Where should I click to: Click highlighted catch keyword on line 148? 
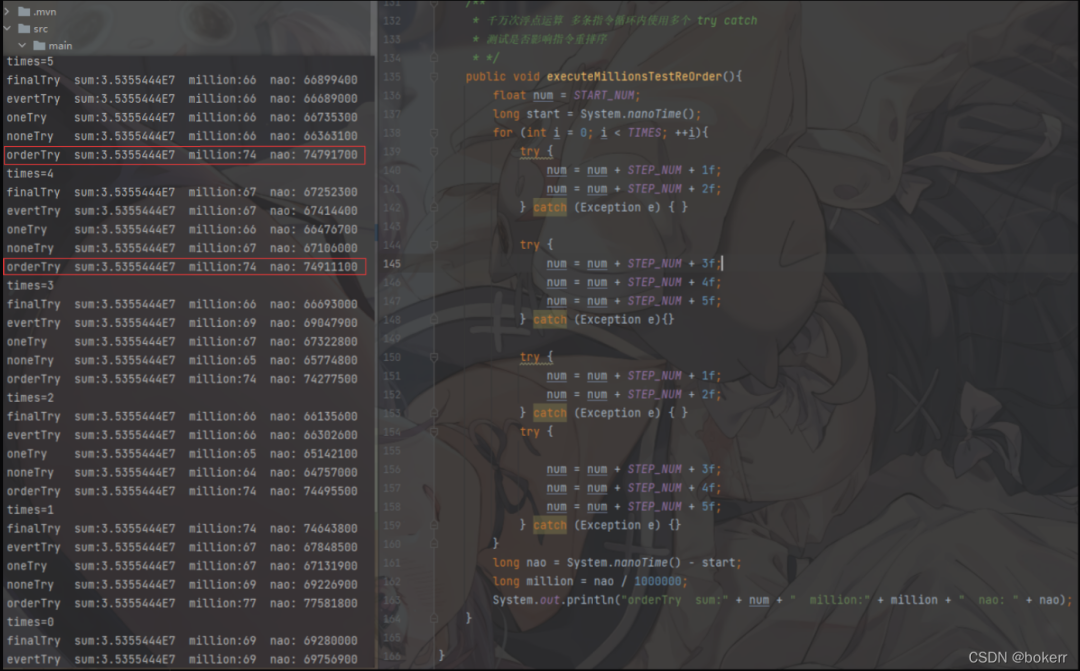(550, 319)
